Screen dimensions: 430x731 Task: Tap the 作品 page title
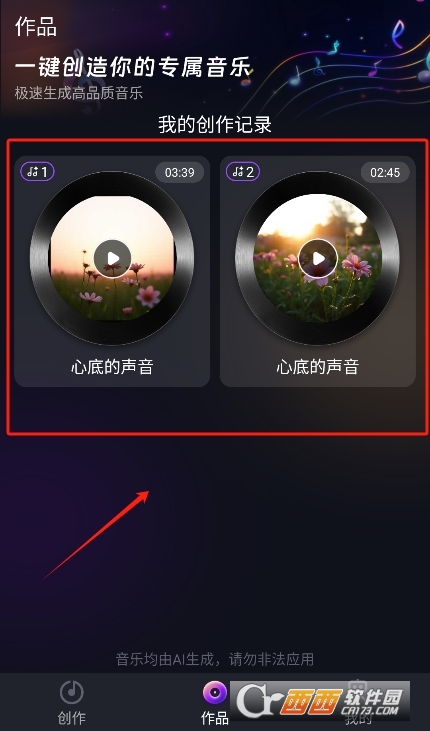coord(36,26)
